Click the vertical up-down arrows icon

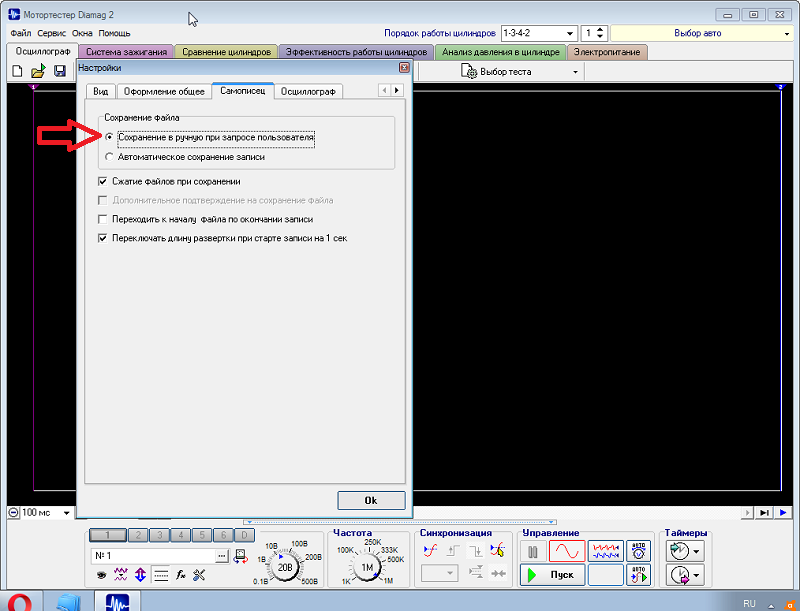click(x=140, y=575)
